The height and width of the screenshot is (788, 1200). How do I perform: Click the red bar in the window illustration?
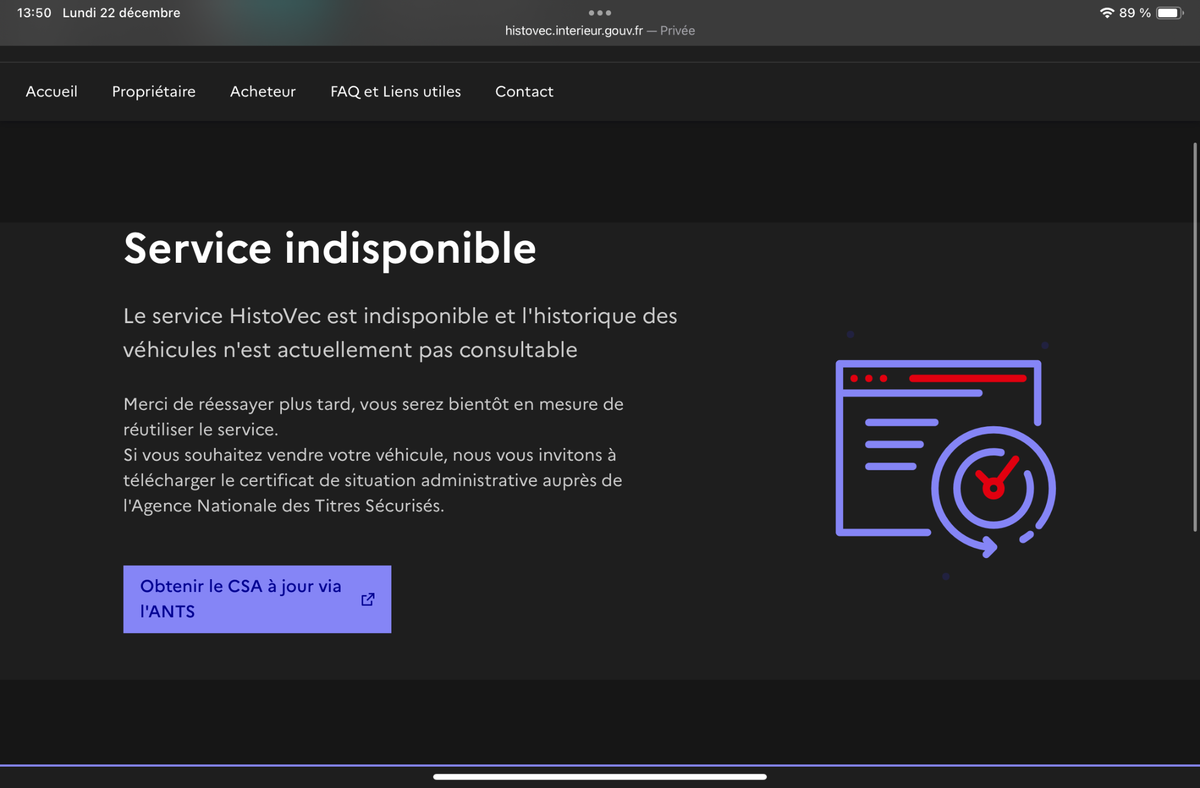[x=967, y=379]
